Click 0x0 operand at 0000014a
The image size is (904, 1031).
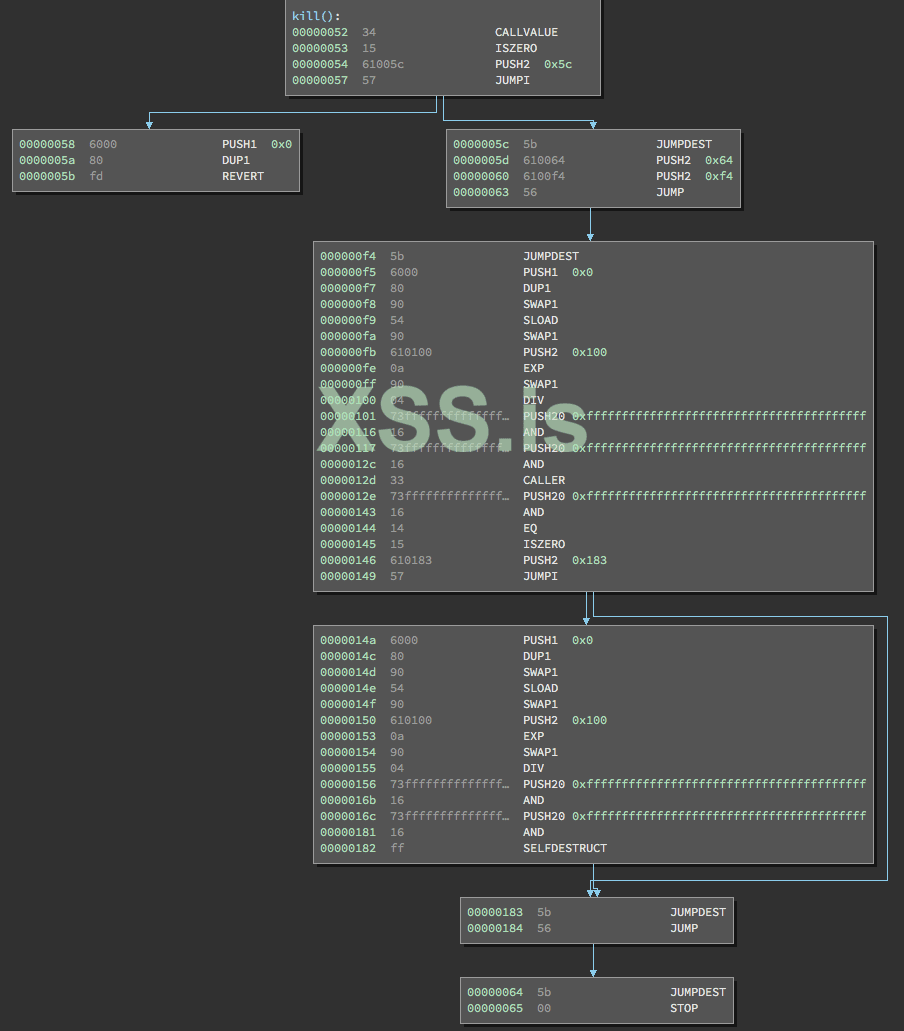[x=582, y=640]
